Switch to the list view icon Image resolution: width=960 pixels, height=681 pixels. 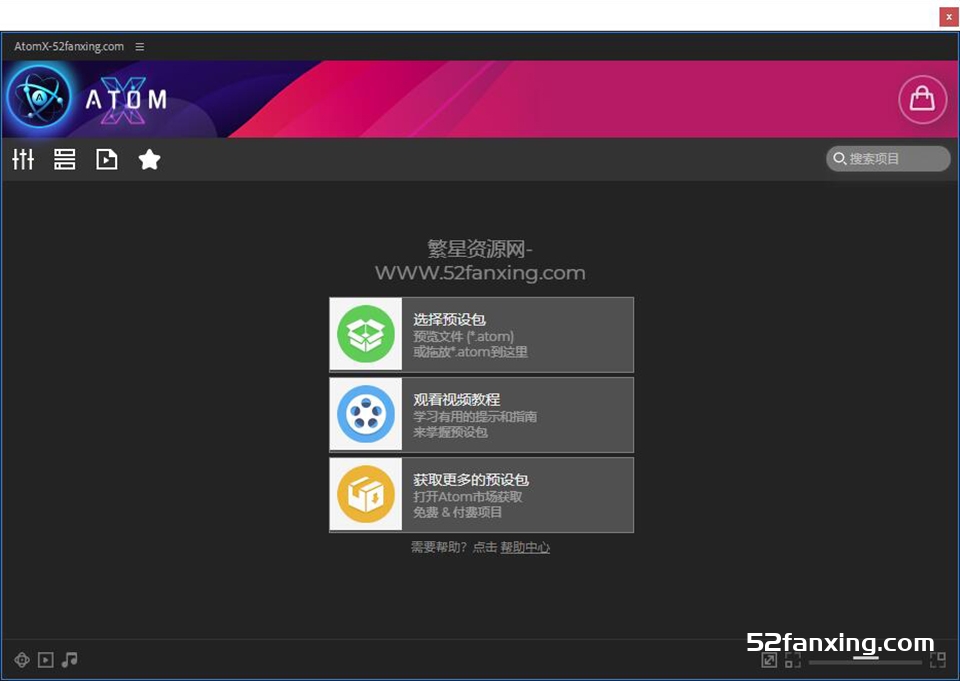click(64, 159)
